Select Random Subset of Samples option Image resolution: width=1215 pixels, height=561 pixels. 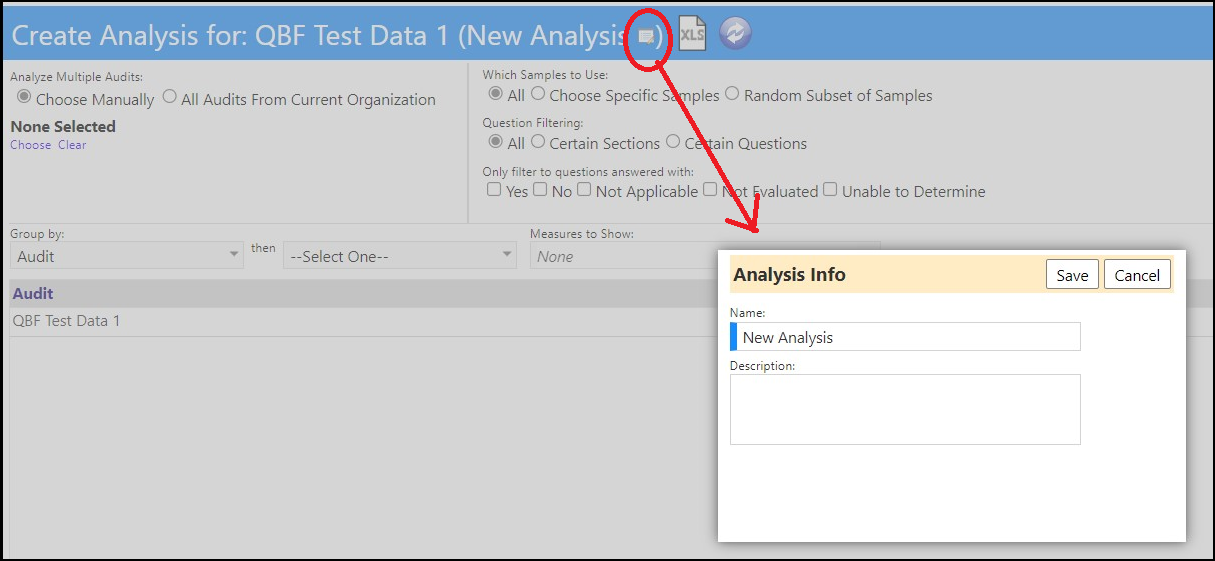tap(732, 93)
